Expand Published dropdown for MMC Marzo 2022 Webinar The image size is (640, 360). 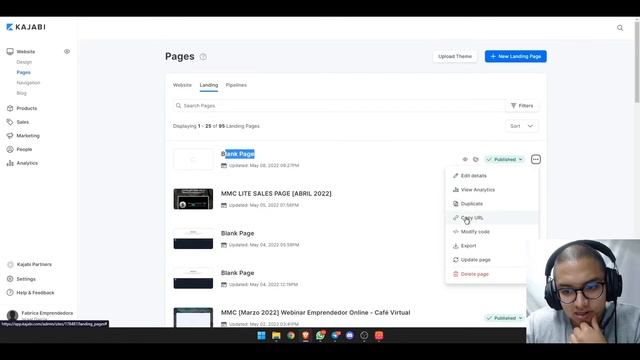(504, 318)
